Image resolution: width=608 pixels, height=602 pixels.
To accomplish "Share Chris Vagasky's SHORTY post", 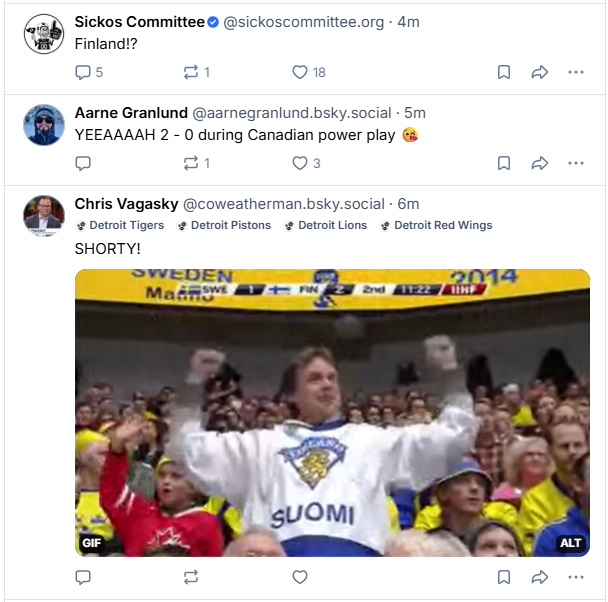I will click(x=540, y=577).
